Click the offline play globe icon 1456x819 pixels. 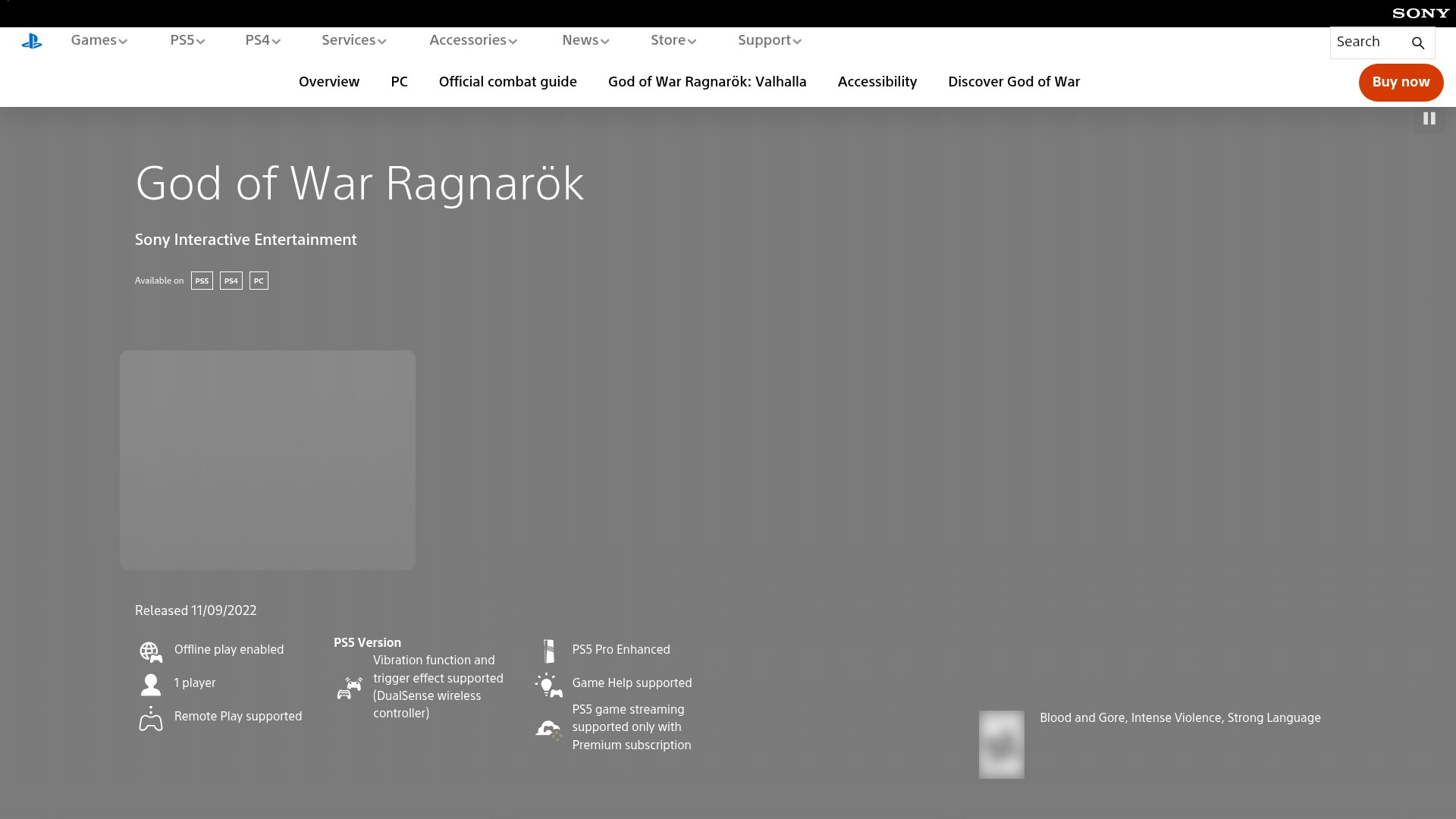pyautogui.click(x=151, y=651)
